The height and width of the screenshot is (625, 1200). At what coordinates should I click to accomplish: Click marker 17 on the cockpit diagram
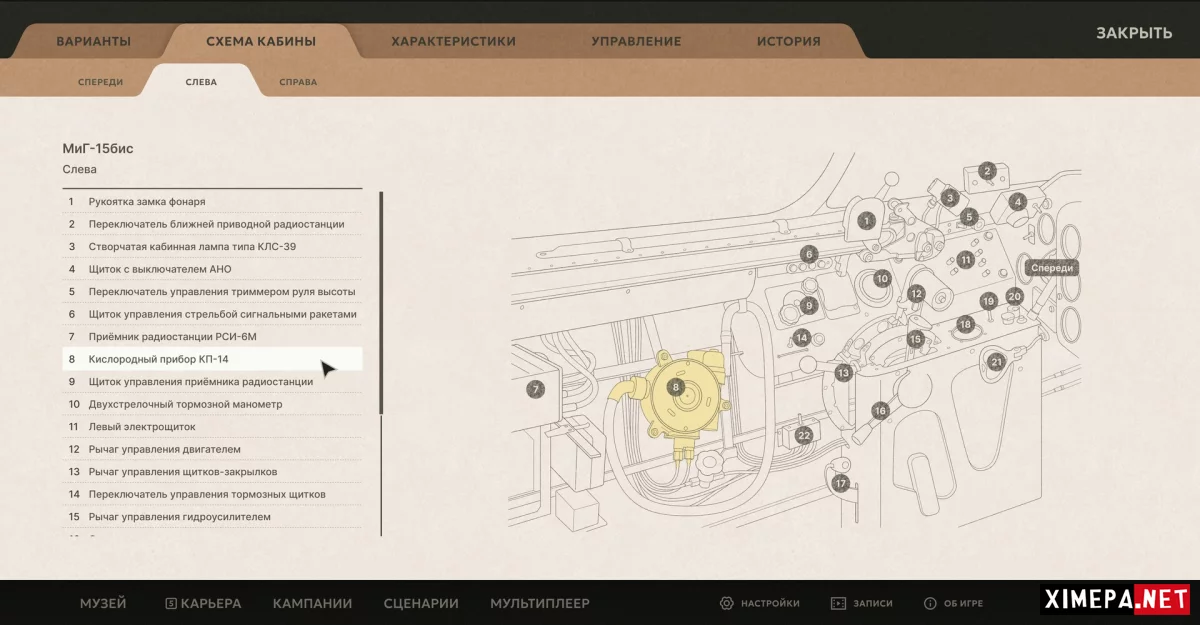point(841,484)
